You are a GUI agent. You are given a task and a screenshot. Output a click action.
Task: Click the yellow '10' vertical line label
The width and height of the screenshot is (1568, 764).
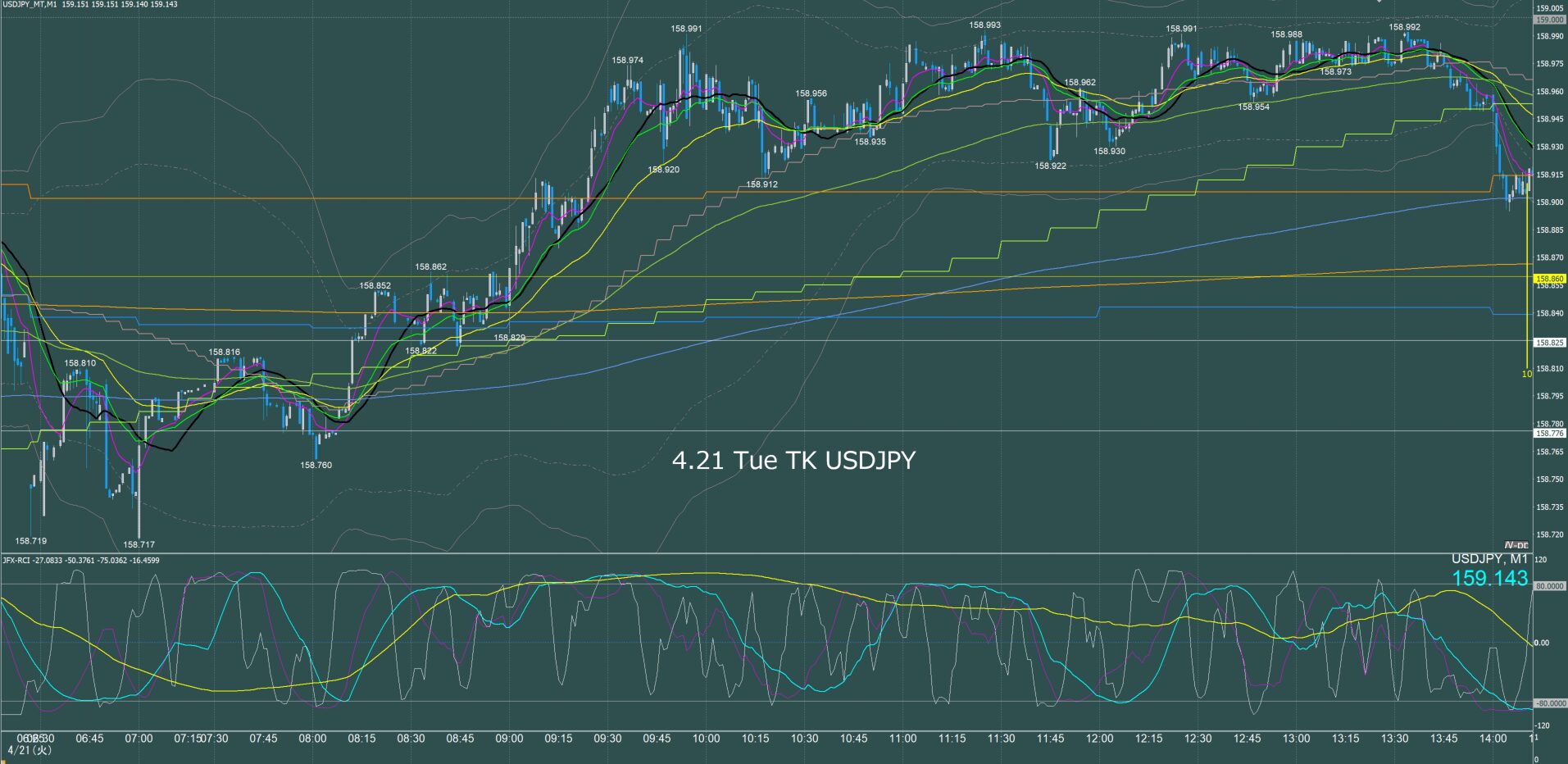coord(1526,374)
